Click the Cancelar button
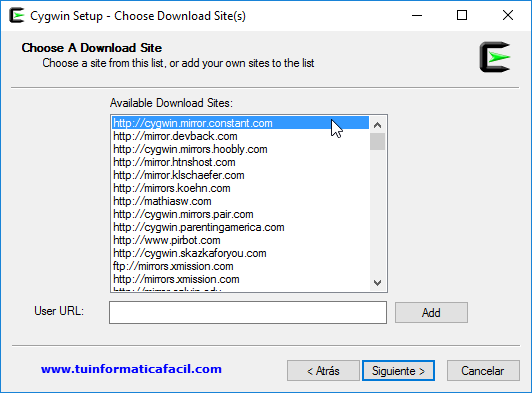Viewport: 532px width, 393px height. (x=483, y=371)
